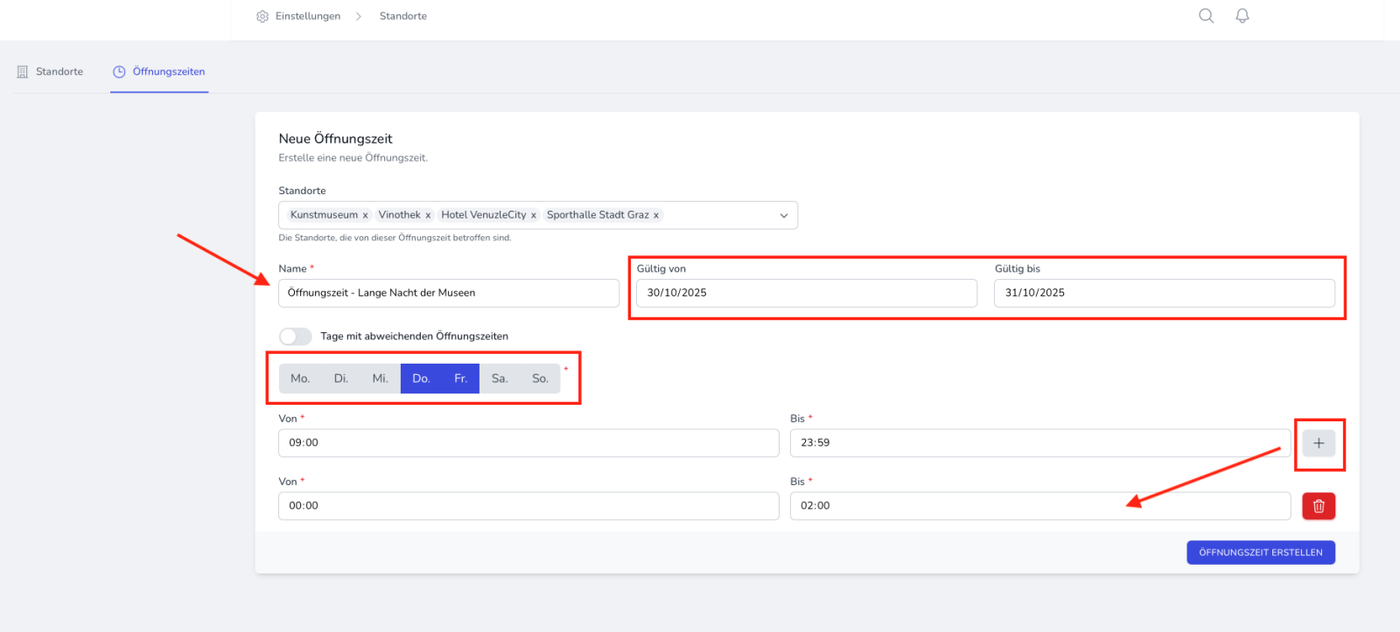Deselect the Do. weekday button
The width and height of the screenshot is (1400, 632).
click(421, 378)
